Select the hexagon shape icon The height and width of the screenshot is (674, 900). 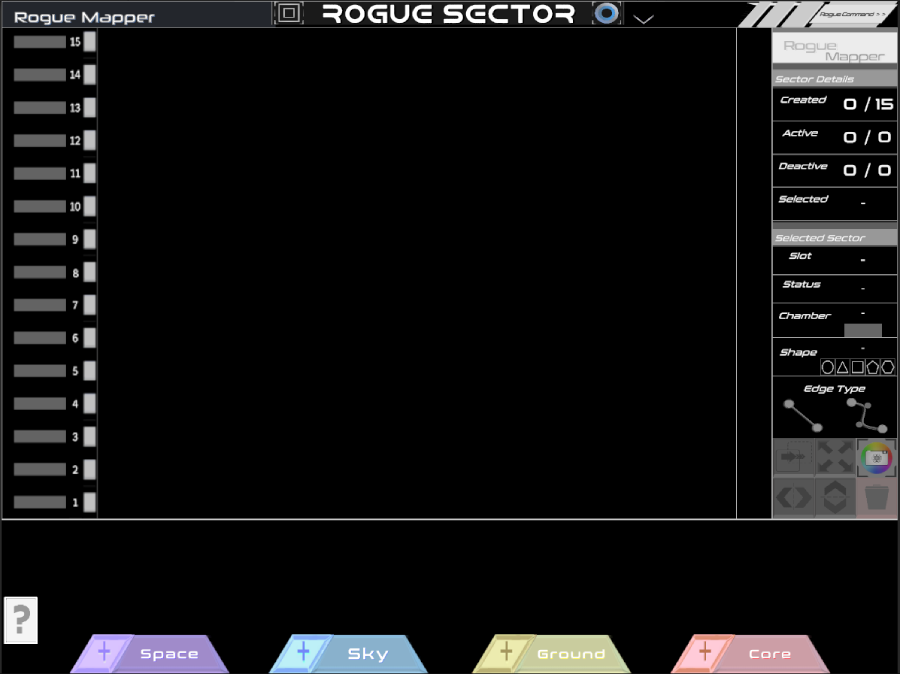[x=887, y=367]
